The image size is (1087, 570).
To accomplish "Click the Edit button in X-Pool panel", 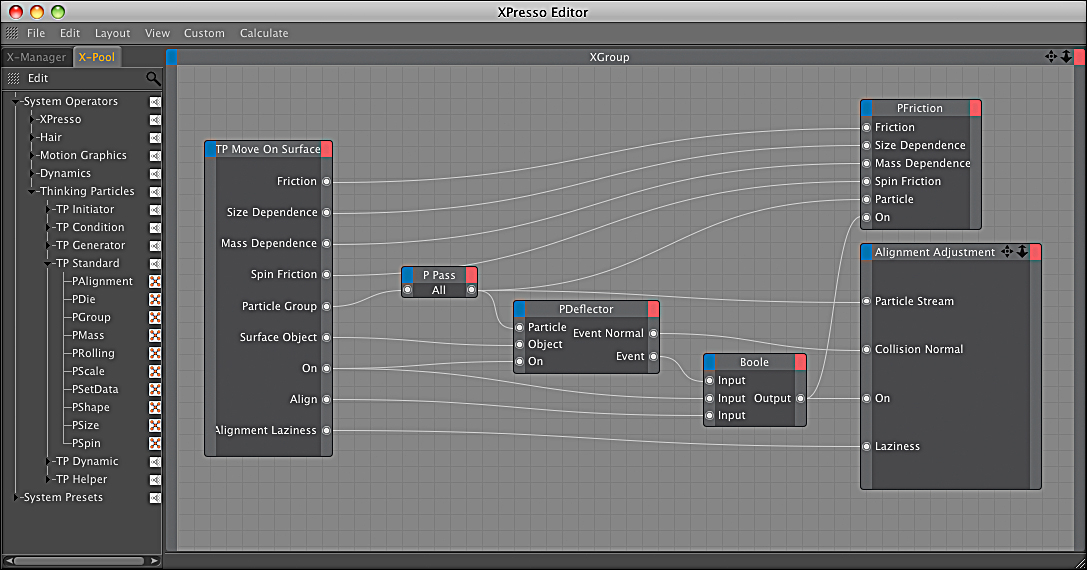I will click(37, 78).
